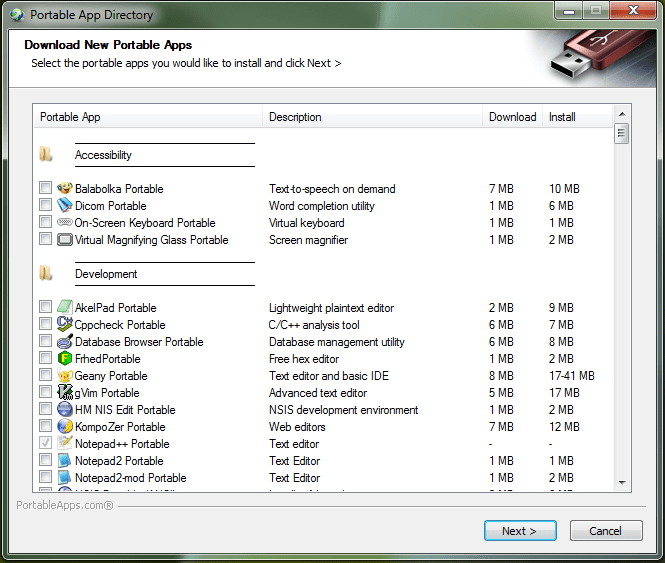Click the Balabolka Portable app icon
Image resolution: width=665 pixels, height=563 pixels.
(65, 189)
